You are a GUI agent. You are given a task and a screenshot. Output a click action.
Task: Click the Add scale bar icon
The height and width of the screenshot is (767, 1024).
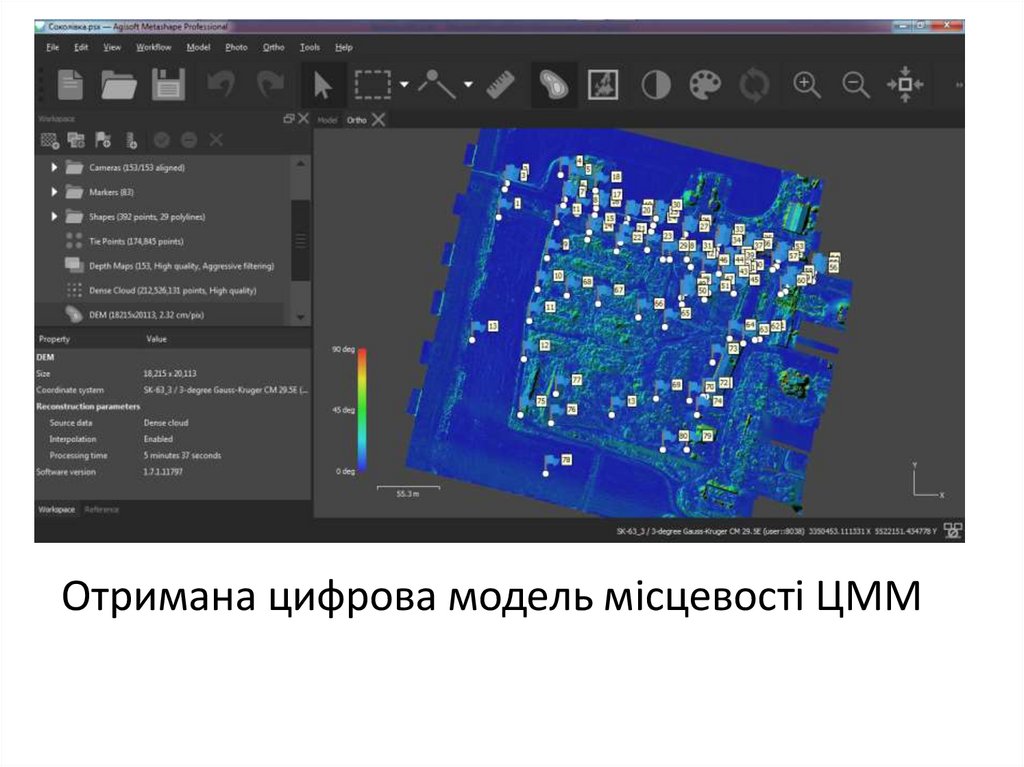click(131, 140)
